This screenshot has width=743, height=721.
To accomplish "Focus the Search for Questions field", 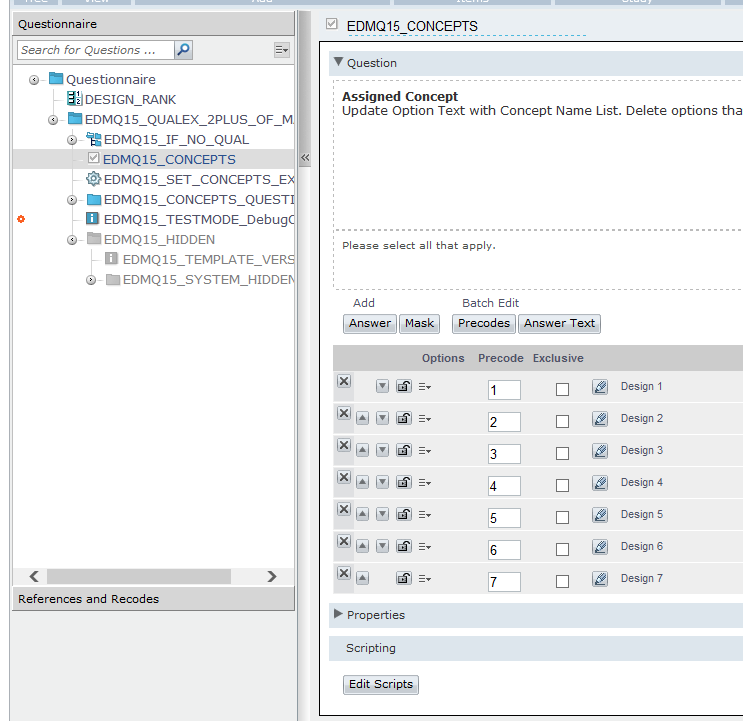I will point(96,50).
